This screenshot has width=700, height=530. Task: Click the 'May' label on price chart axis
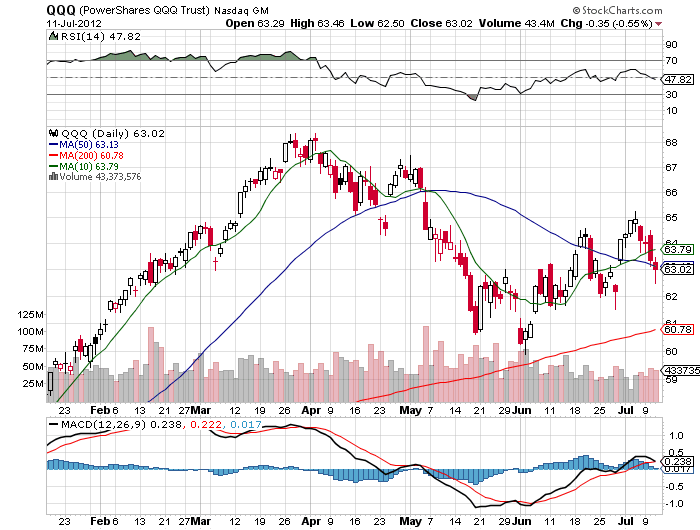pyautogui.click(x=410, y=410)
